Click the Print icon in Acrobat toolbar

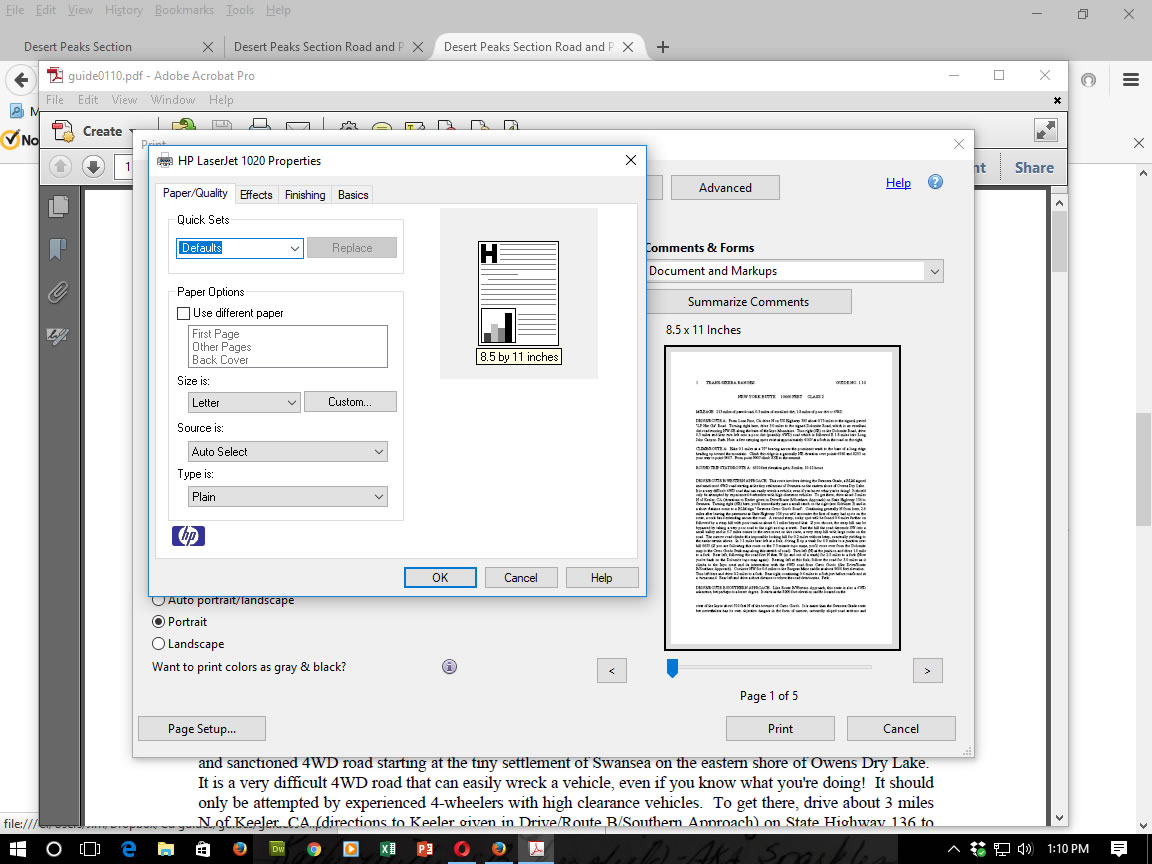tap(259, 125)
